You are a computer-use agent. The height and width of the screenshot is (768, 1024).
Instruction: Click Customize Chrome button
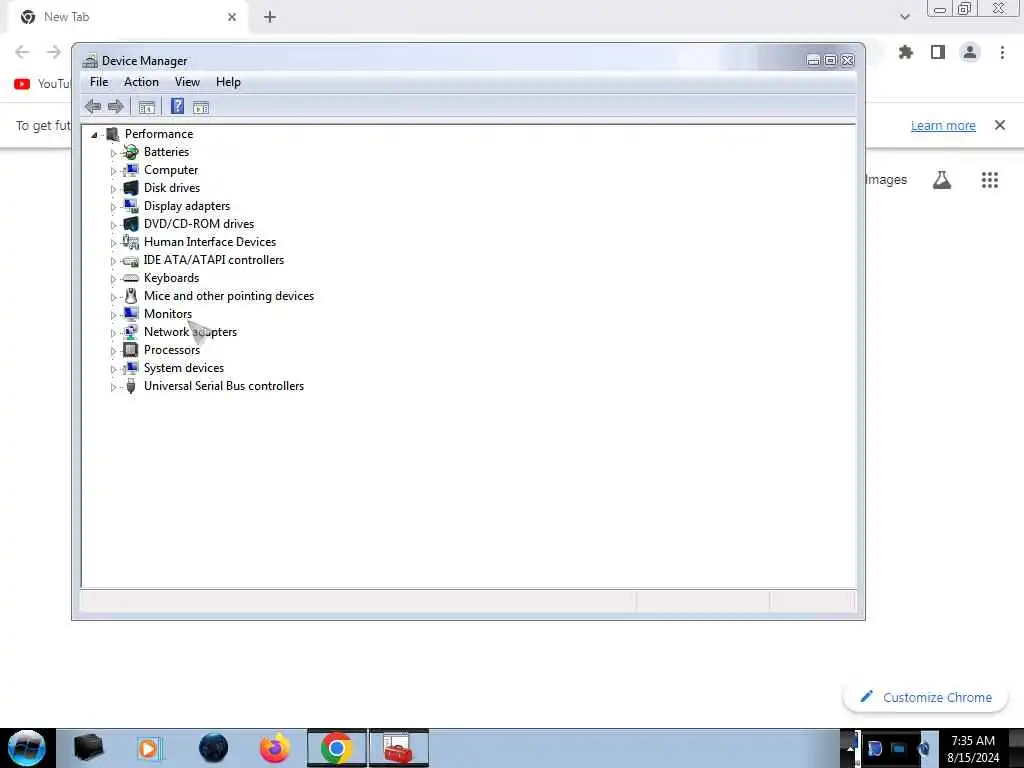[925, 697]
